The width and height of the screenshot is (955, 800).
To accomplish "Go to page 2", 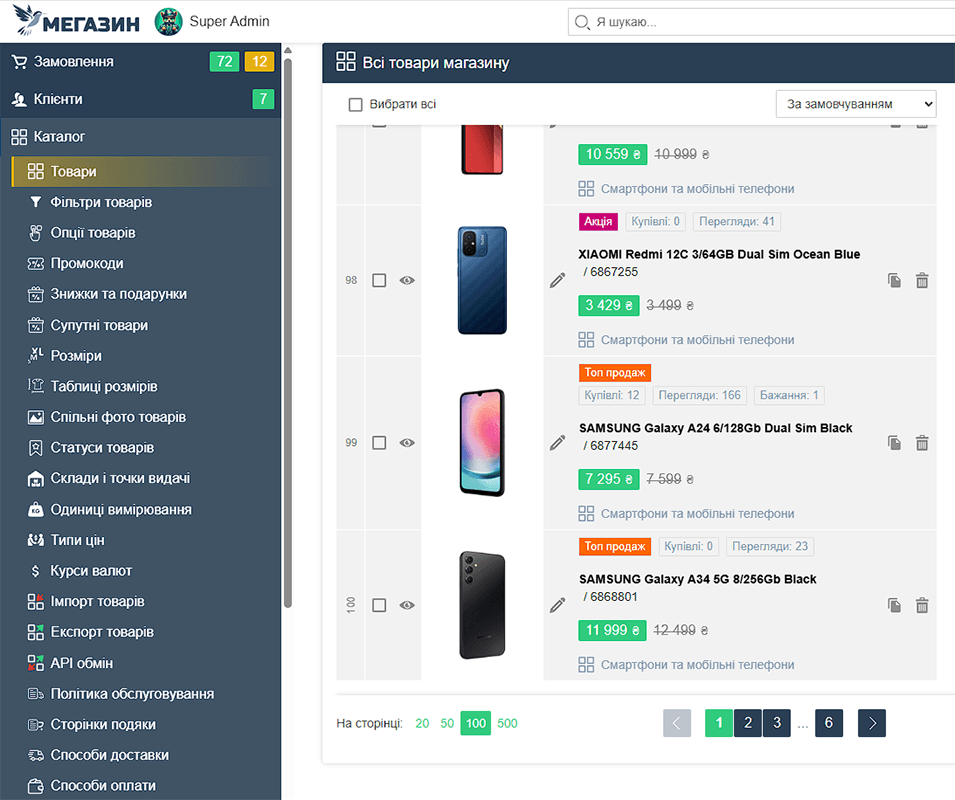I will [748, 723].
